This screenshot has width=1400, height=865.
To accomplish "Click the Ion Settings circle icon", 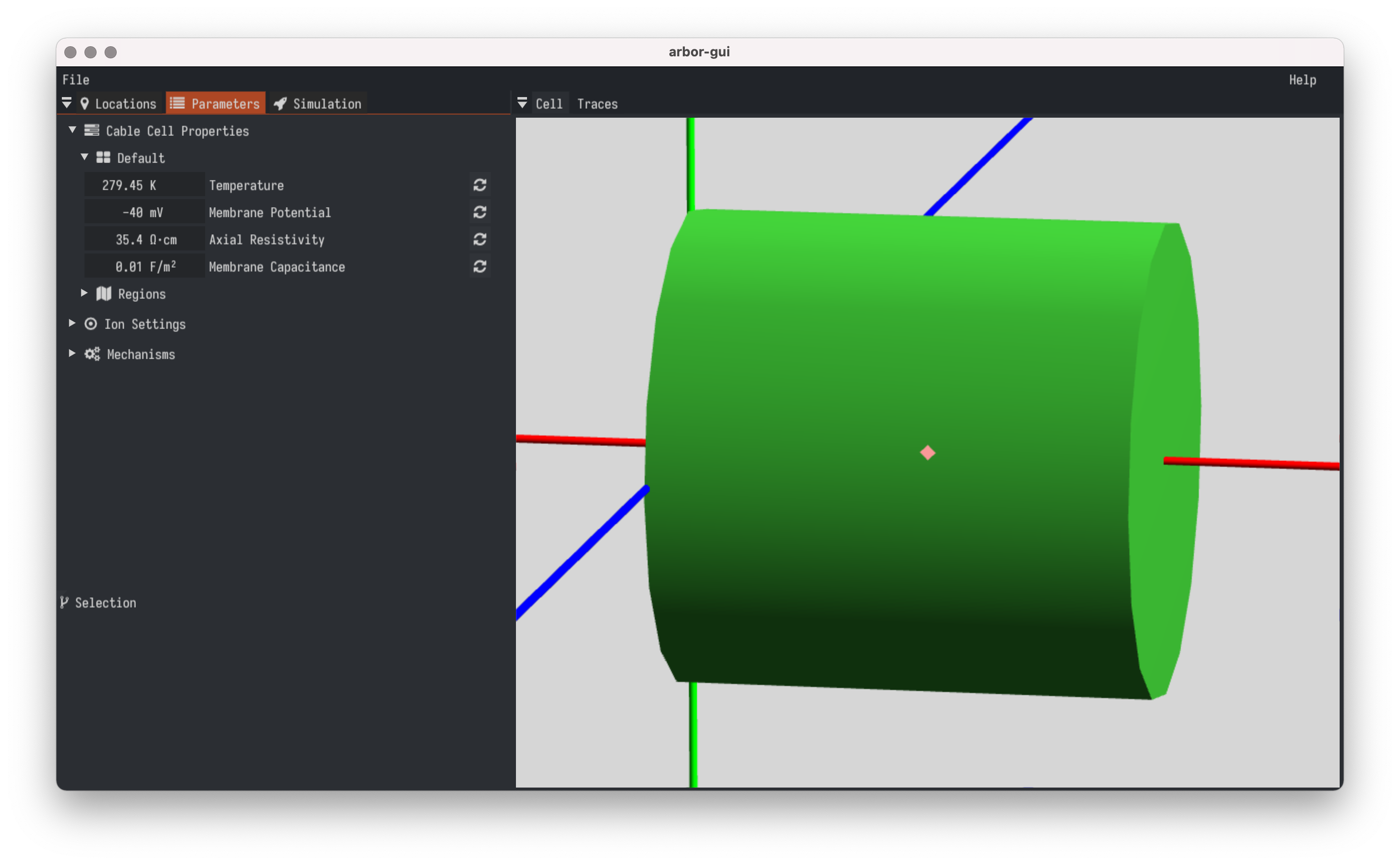I will [91, 324].
